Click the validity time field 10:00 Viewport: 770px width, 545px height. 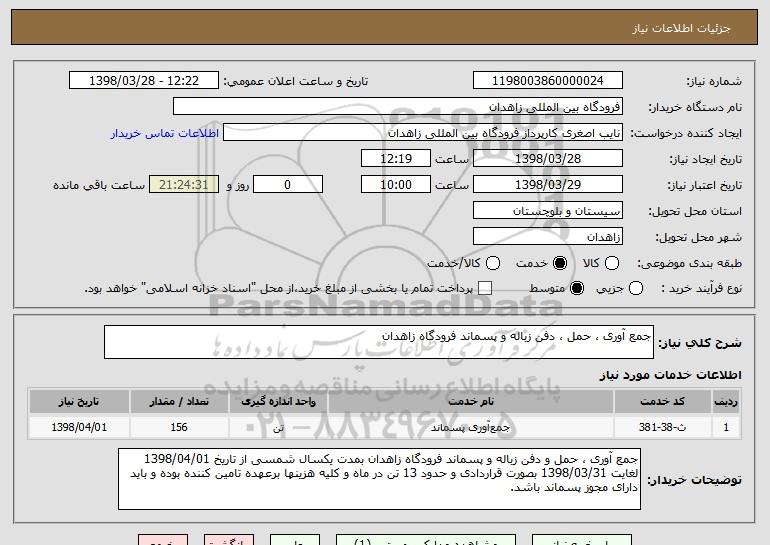396,185
